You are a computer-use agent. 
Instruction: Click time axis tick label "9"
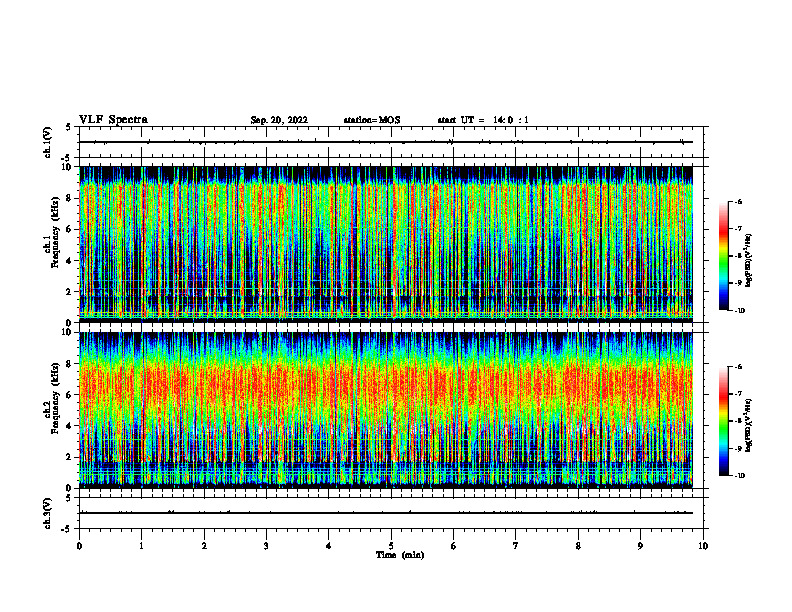[640, 546]
